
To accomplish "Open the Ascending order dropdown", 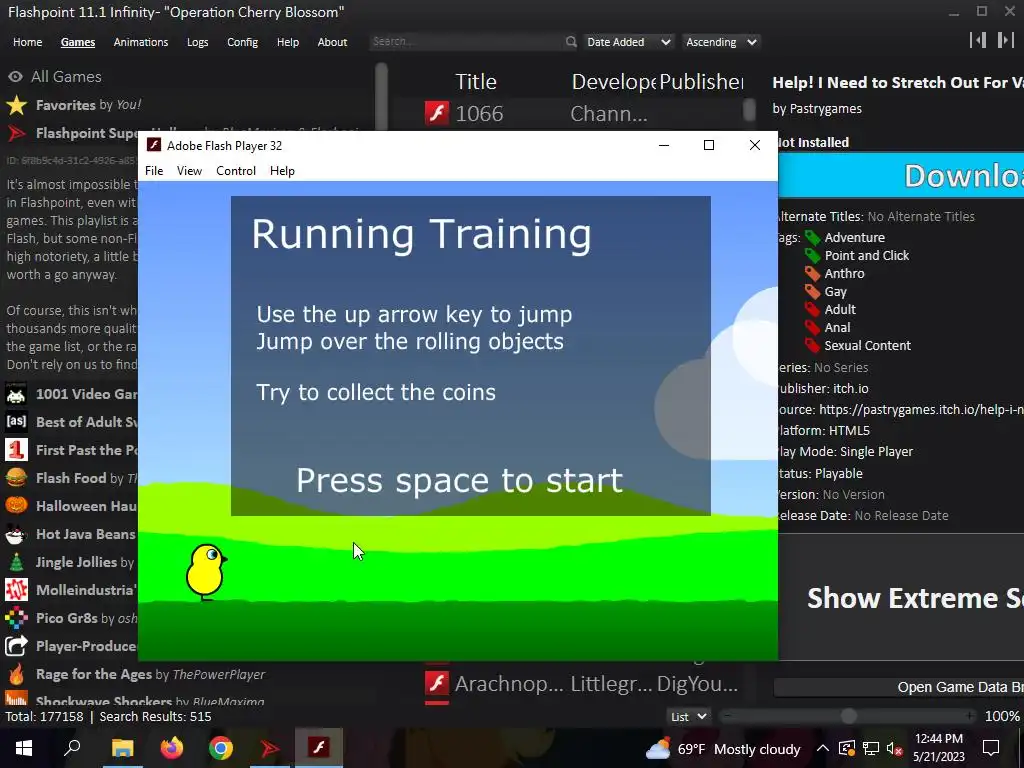I will (x=720, y=42).
